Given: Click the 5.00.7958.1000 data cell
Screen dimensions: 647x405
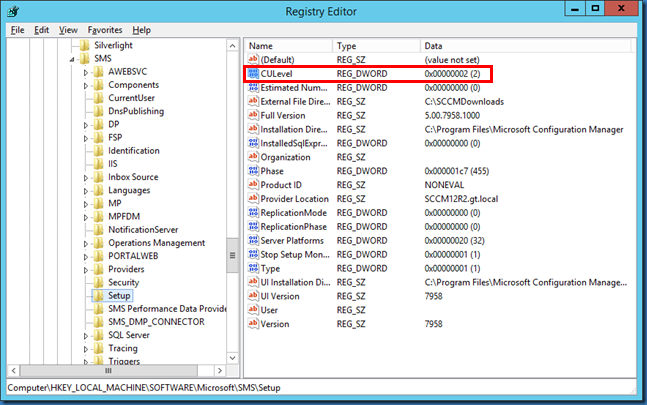Looking at the screenshot, I should 452,115.
